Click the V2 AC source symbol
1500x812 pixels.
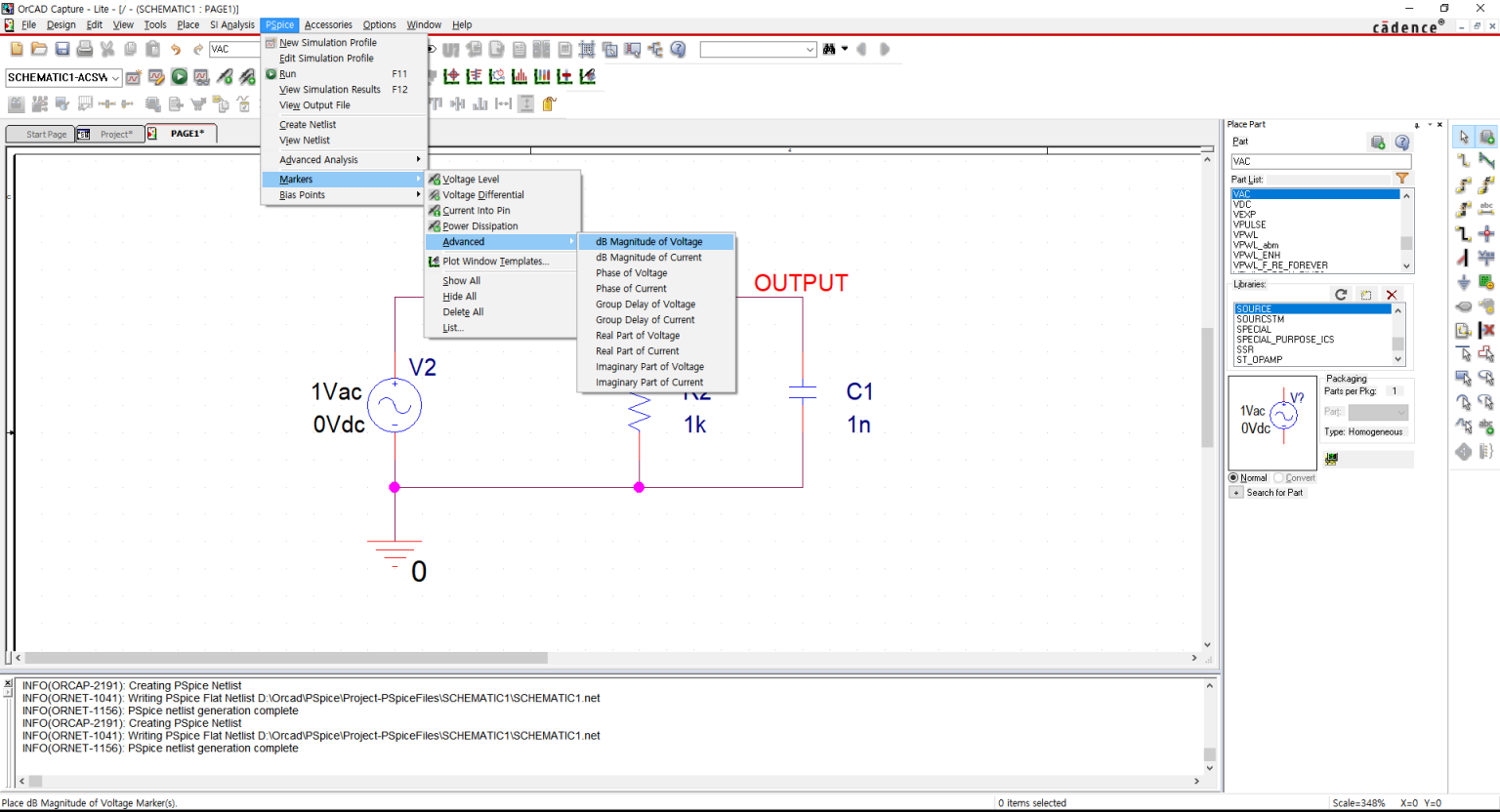[x=395, y=406]
